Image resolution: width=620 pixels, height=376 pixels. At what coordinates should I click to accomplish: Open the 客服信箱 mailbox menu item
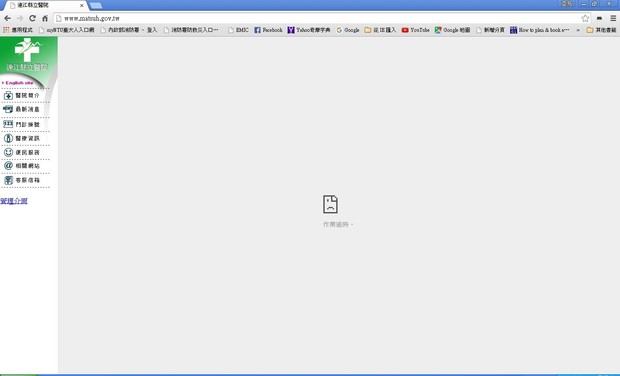point(22,180)
